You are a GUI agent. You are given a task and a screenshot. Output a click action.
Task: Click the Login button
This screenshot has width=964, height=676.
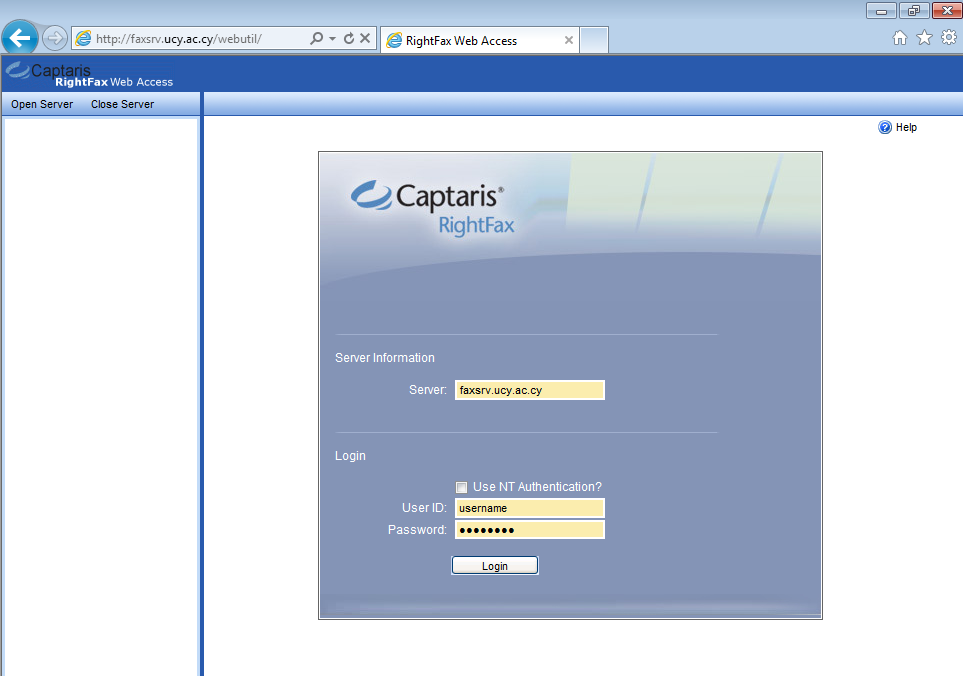pos(495,565)
